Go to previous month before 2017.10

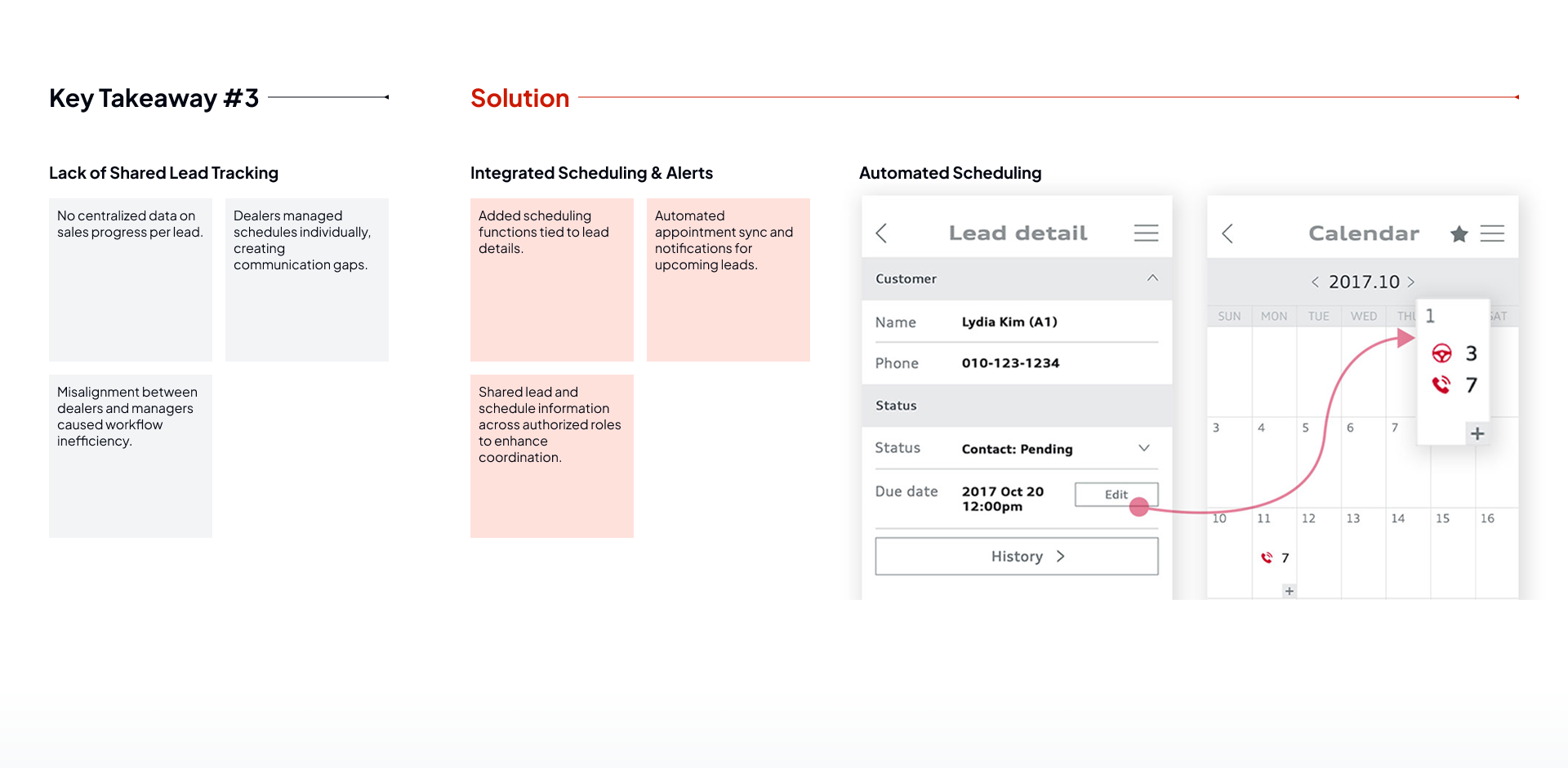1315,282
